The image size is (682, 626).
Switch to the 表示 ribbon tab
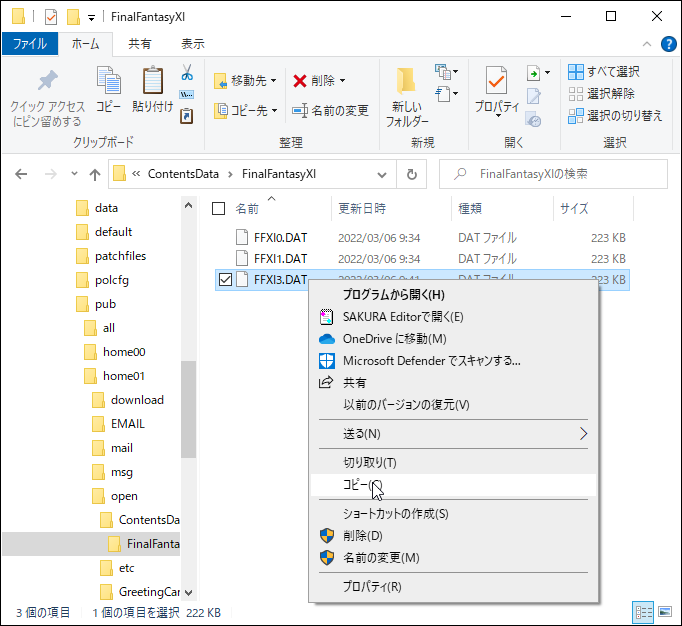(193, 44)
